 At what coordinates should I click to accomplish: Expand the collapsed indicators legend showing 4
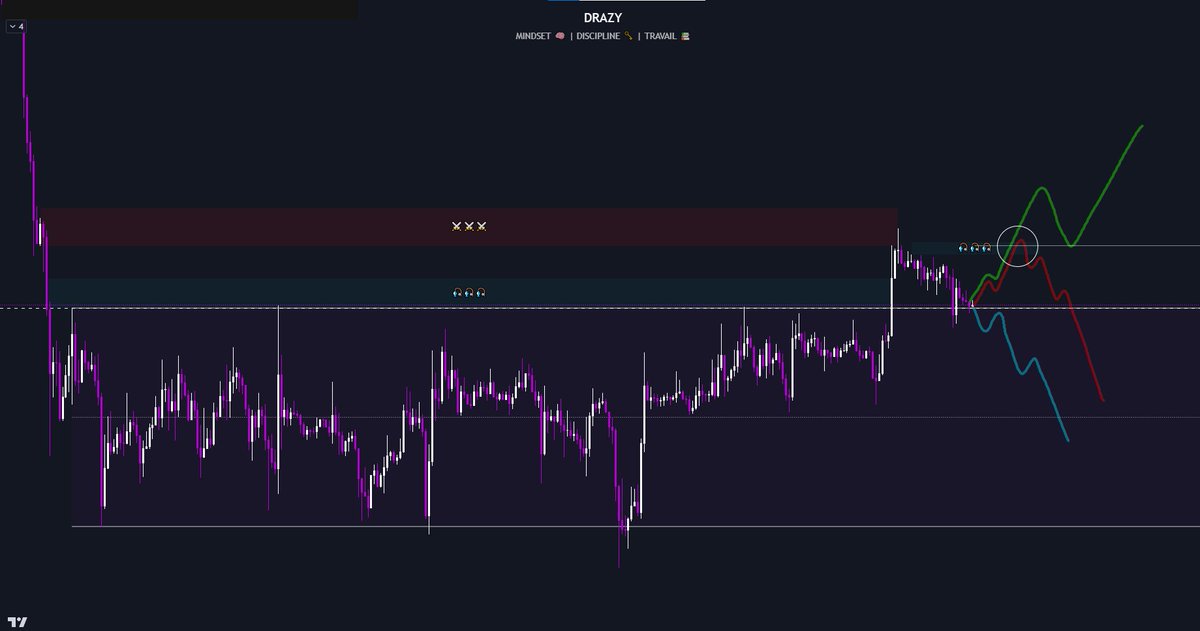pos(15,26)
